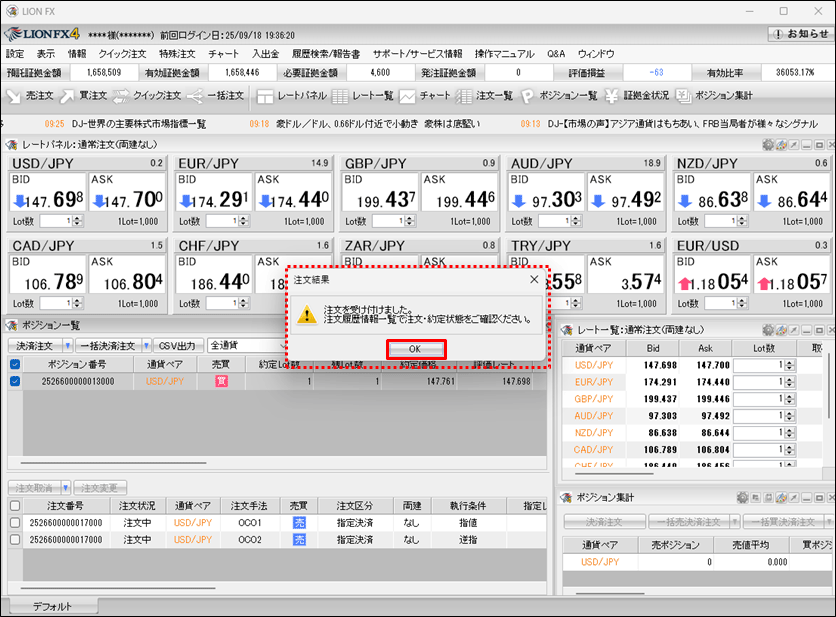Click the お知らせ notification button

point(799,34)
